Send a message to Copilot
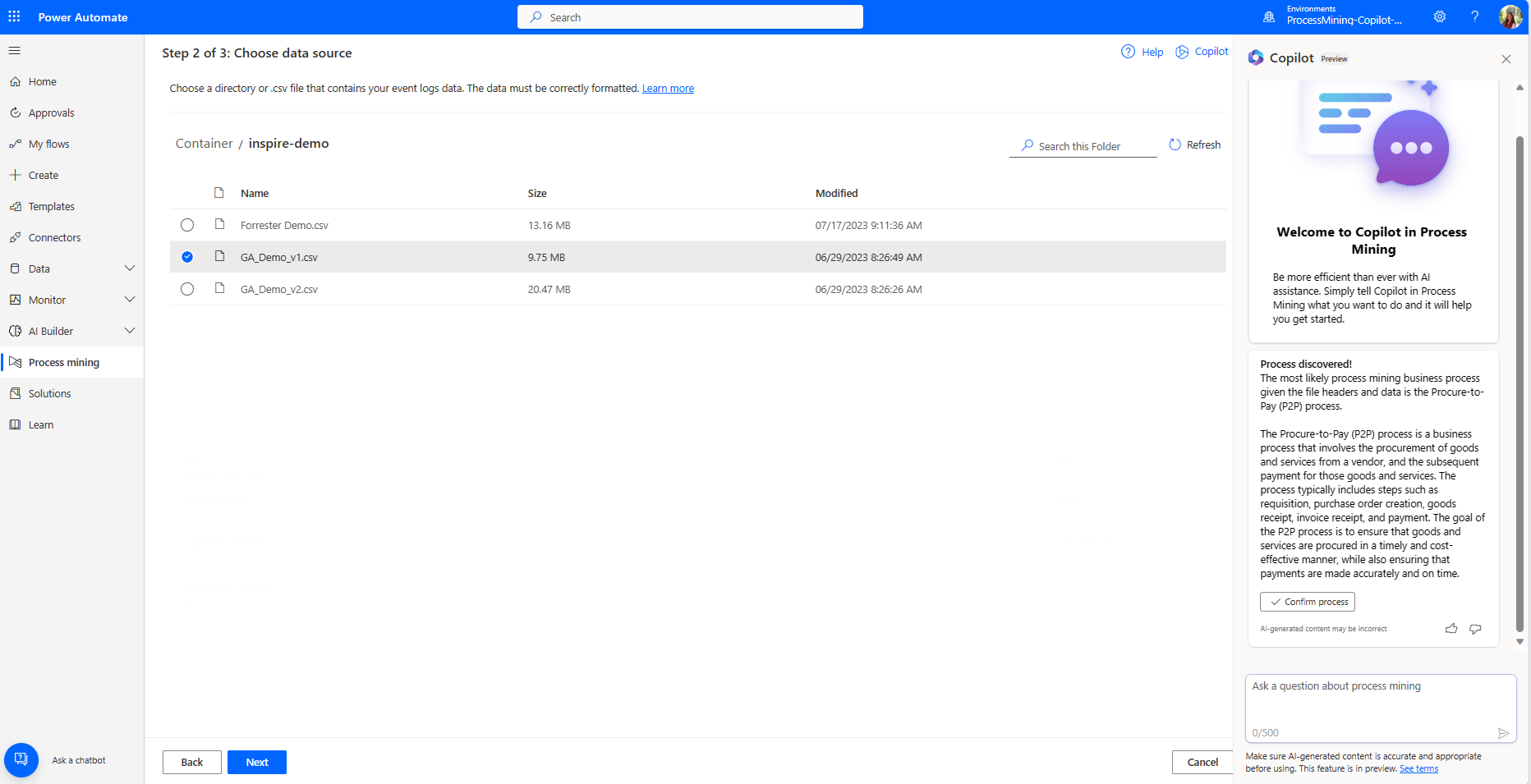The width and height of the screenshot is (1531, 784). [1505, 733]
